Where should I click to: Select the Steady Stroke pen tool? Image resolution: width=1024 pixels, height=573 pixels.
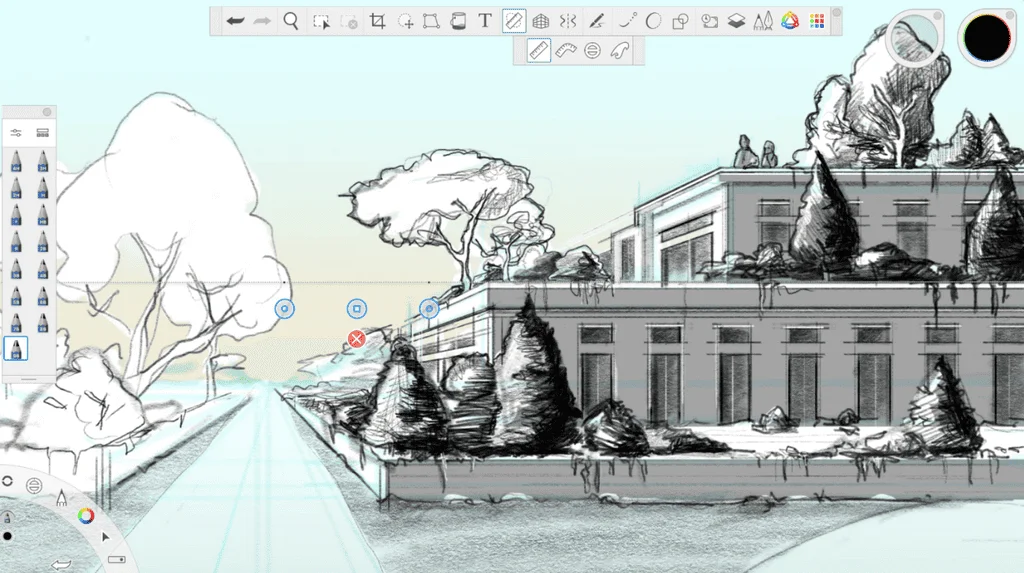pyautogui.click(x=596, y=21)
